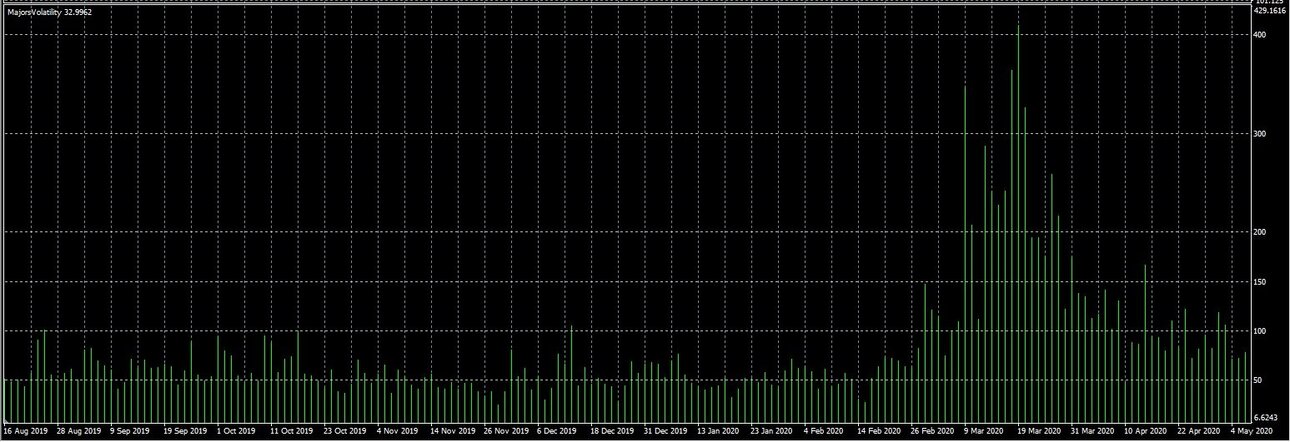Click the 6.6243 scale minimum value

[1267, 416]
